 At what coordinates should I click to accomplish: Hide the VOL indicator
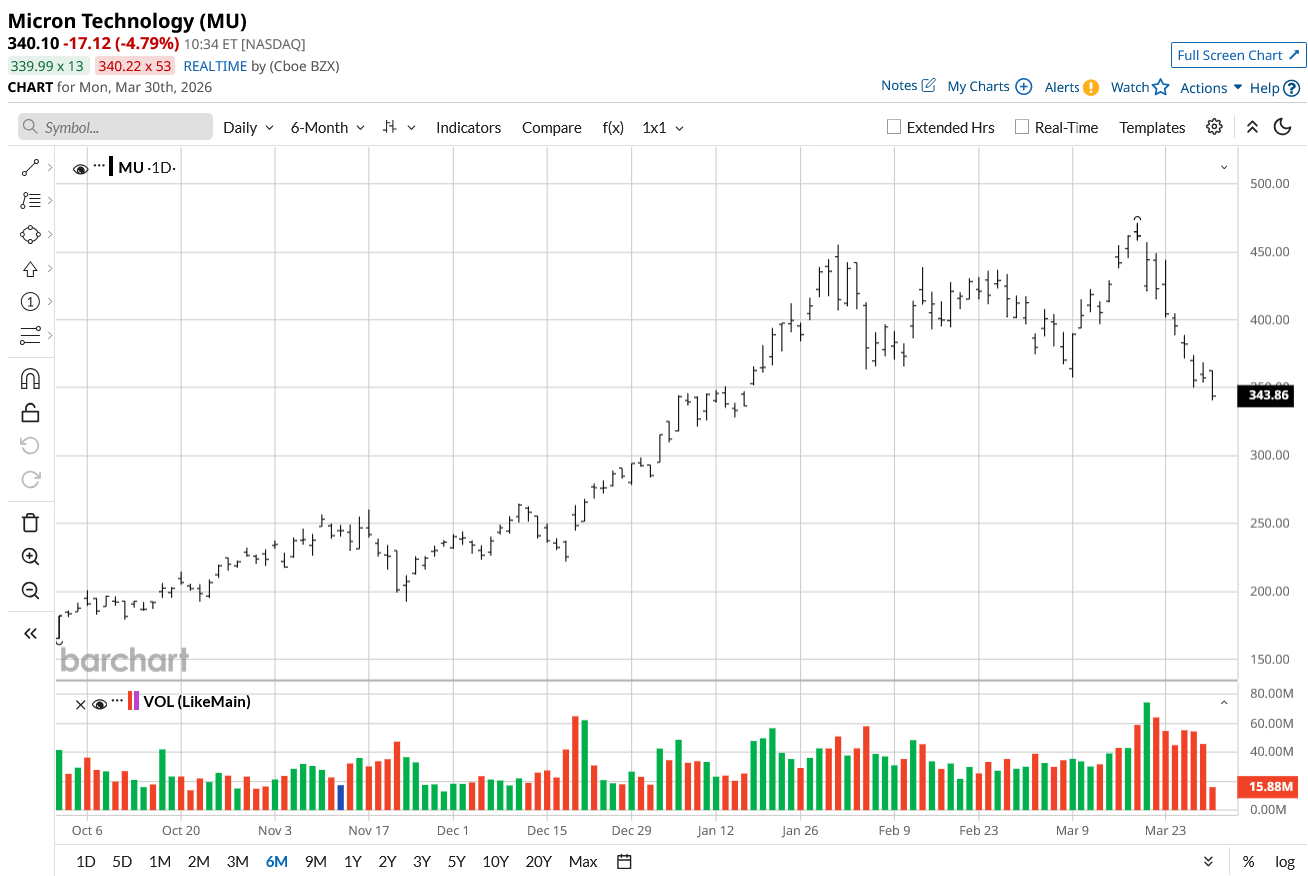pyautogui.click(x=99, y=704)
